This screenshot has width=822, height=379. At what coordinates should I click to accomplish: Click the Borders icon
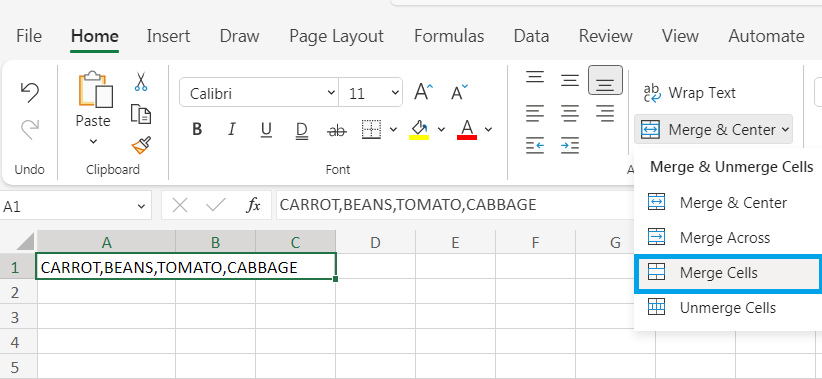tap(371, 129)
